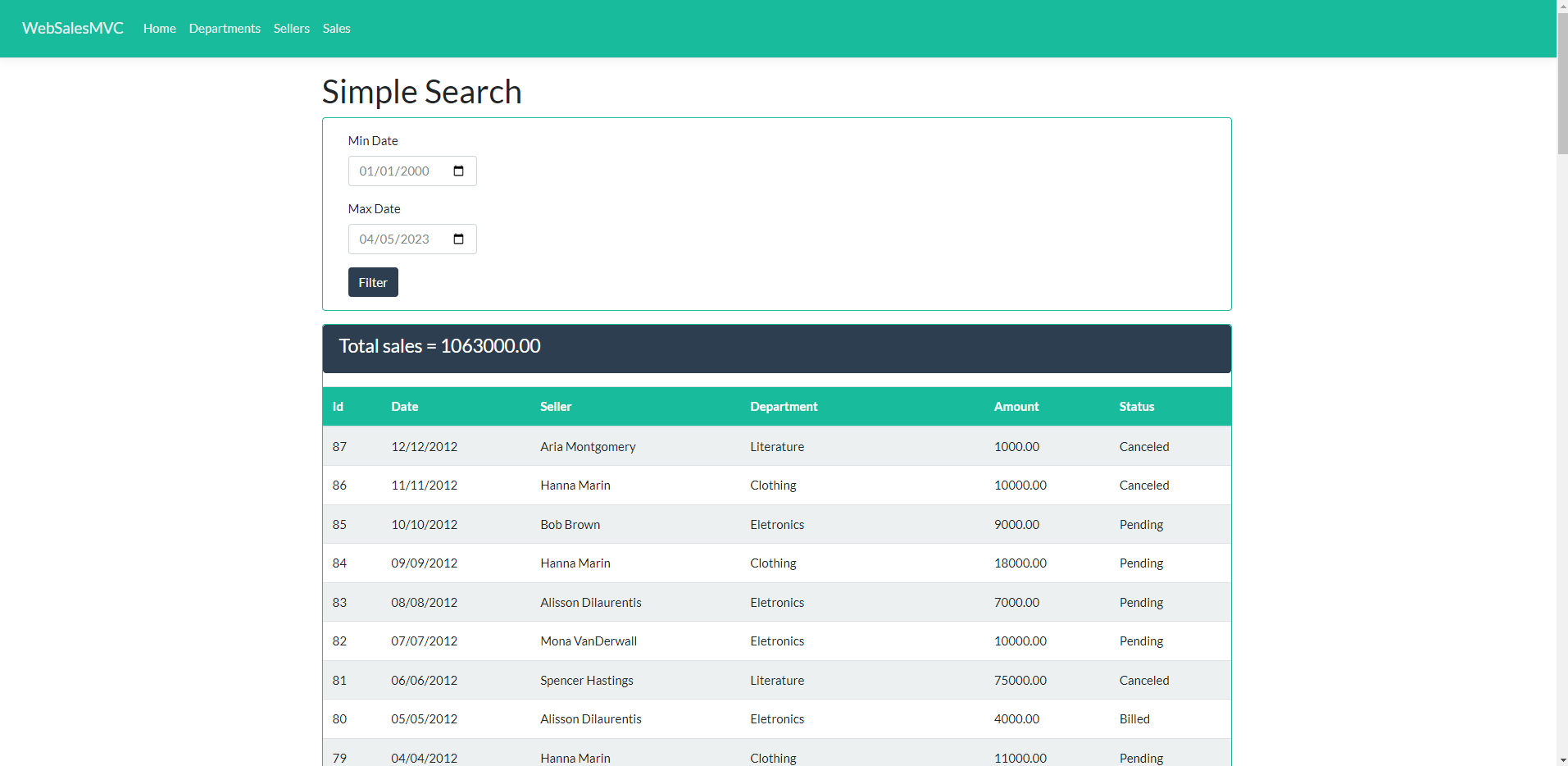Select the Home menu item

159,28
